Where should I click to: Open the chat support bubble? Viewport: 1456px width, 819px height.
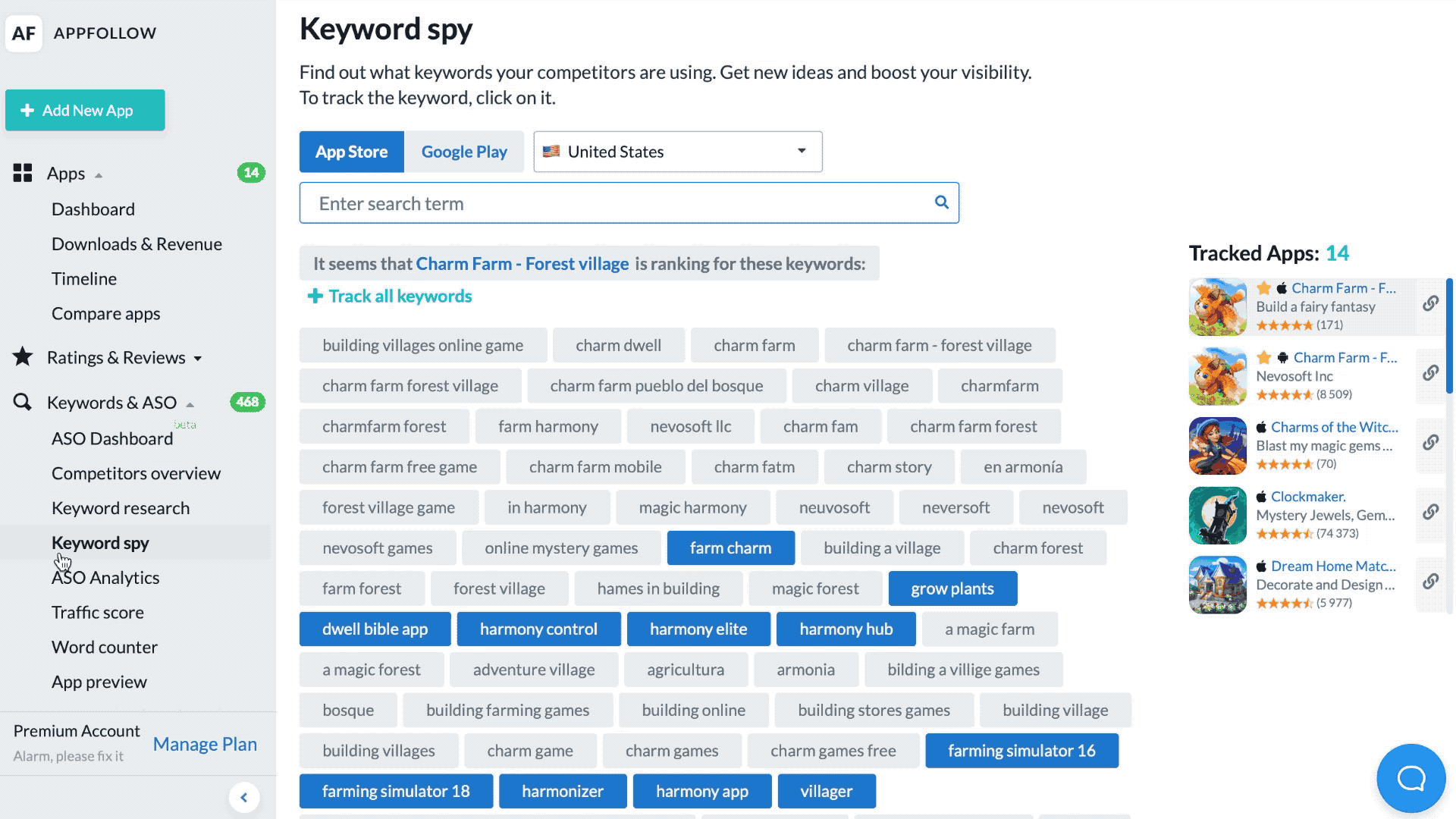1410,778
